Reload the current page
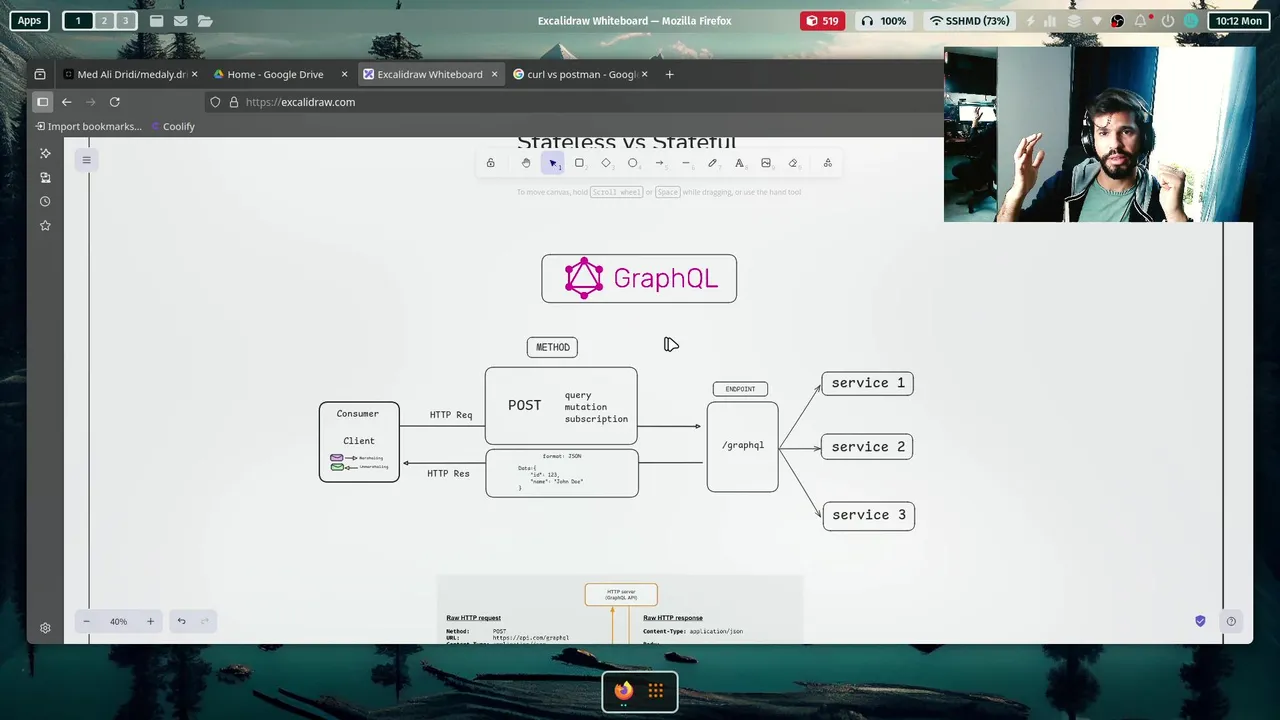This screenshot has height=720, width=1280. tap(114, 102)
